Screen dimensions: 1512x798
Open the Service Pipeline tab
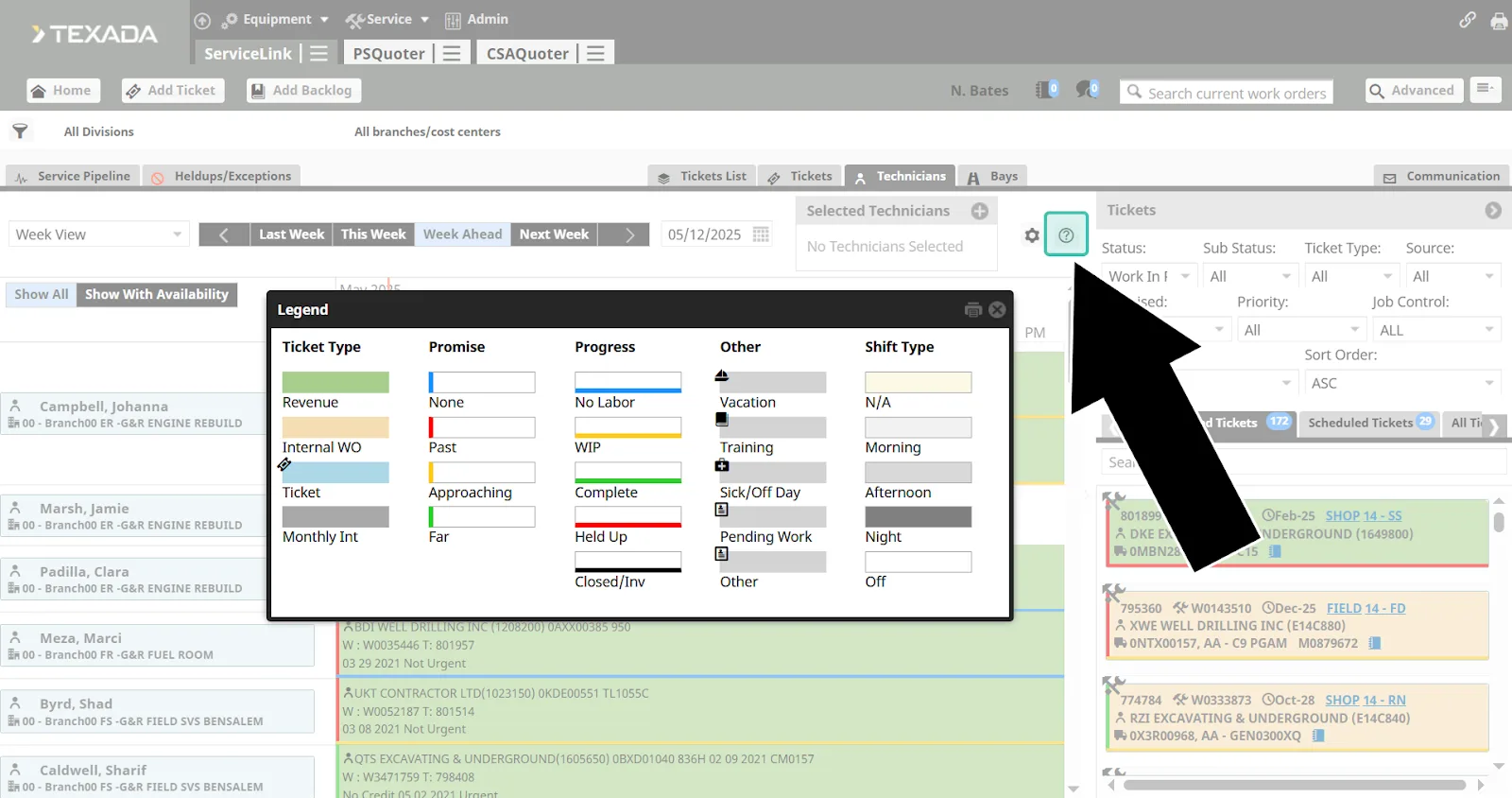point(74,176)
